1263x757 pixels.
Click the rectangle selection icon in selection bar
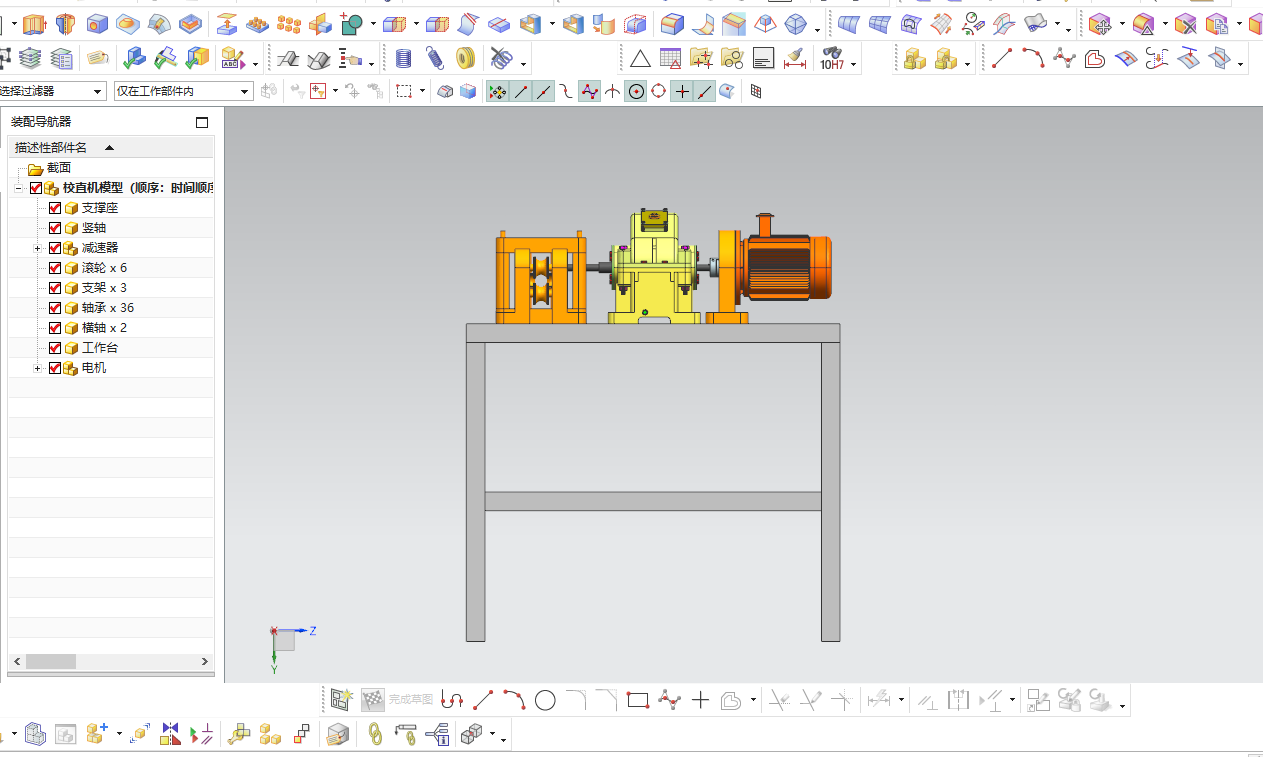(404, 91)
